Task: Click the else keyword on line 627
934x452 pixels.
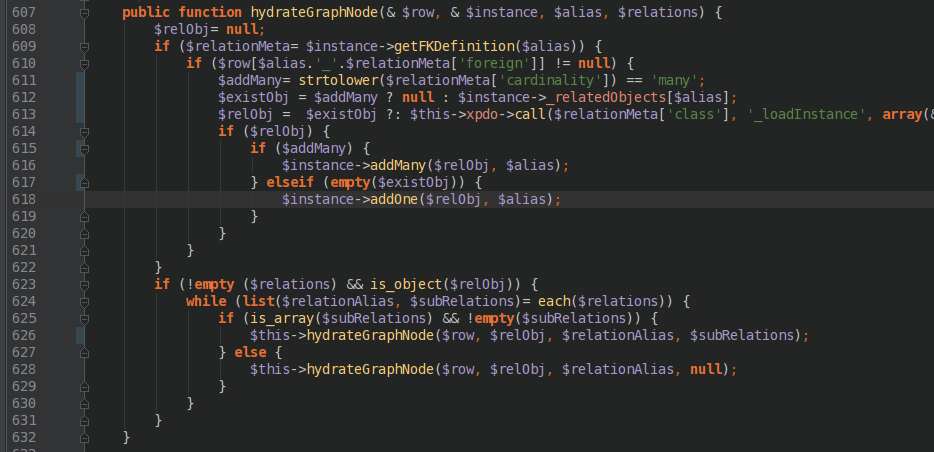Action: 250,352
